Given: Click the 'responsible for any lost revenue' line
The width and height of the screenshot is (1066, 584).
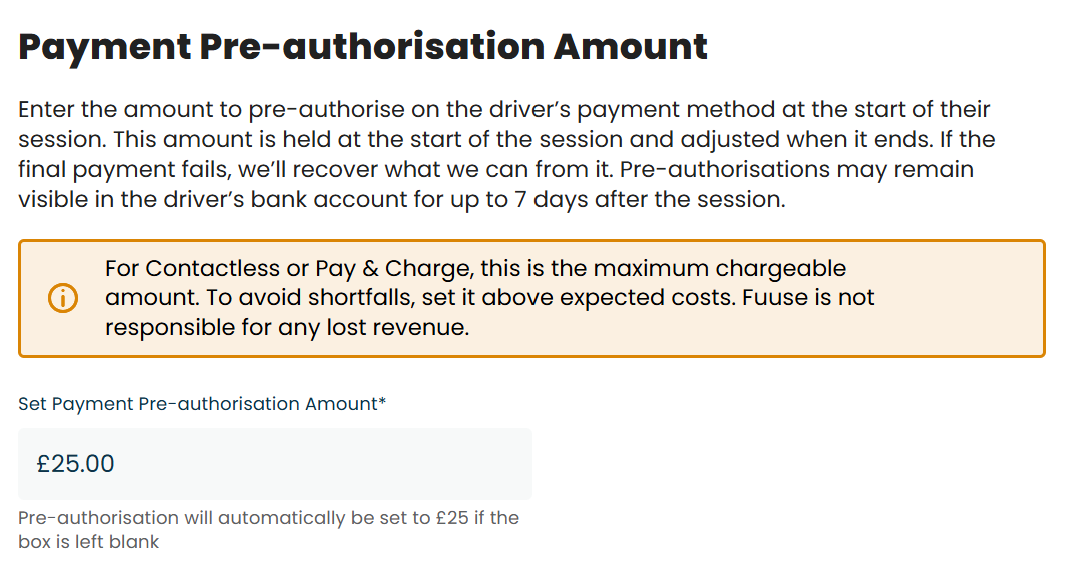Looking at the screenshot, I should click(287, 327).
